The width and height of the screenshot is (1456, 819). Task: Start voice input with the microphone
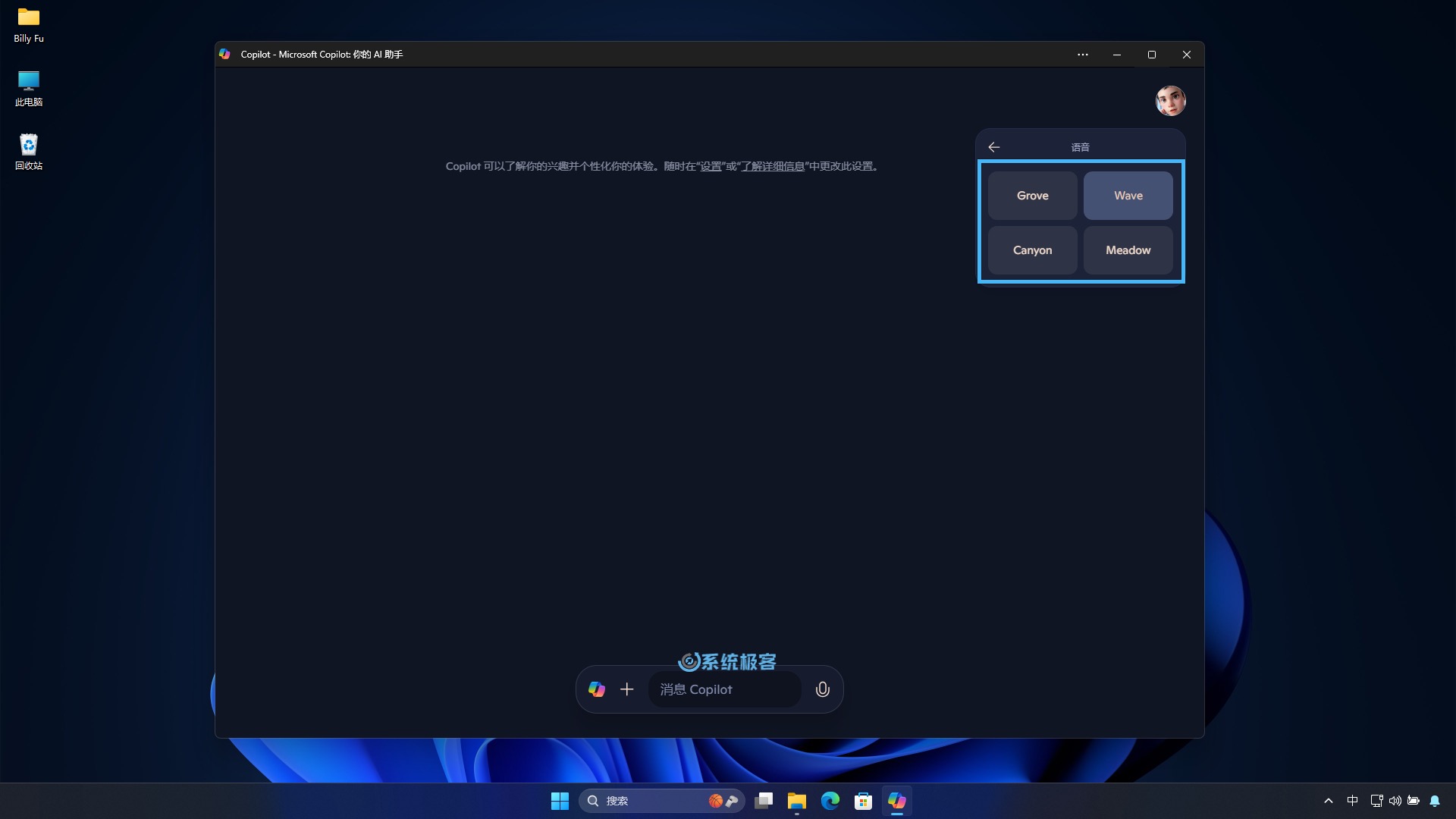pos(822,689)
